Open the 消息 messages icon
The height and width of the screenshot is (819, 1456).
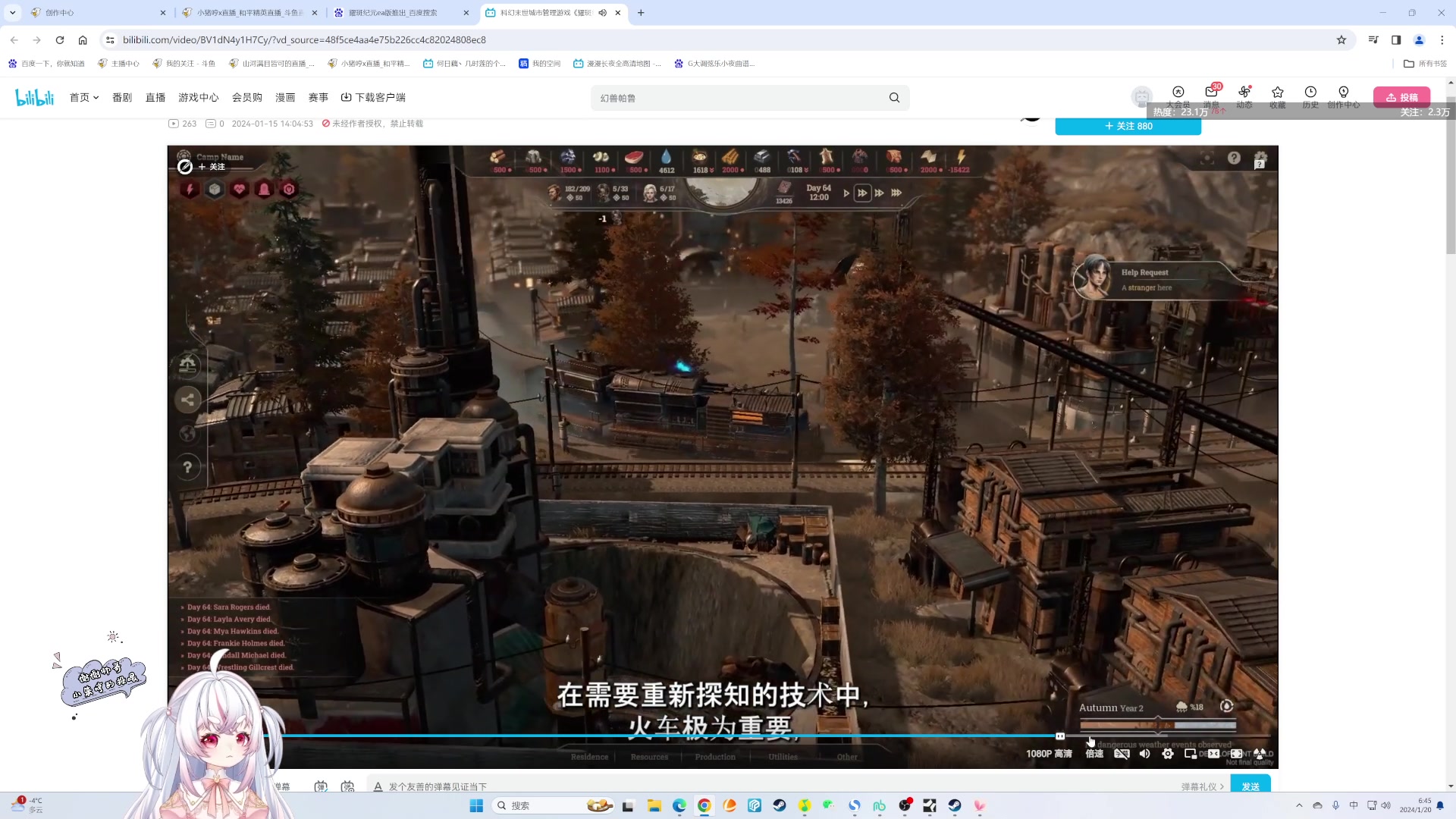[x=1211, y=96]
